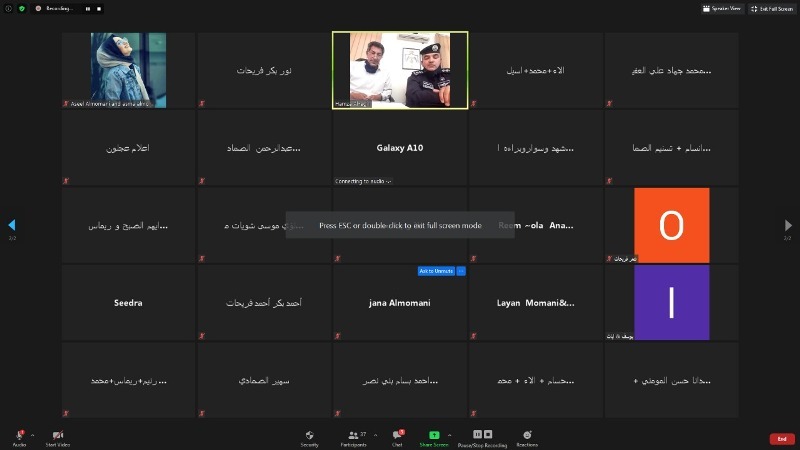
Task: Open the more options button beside Ask to Unmute
Action: [x=461, y=271]
